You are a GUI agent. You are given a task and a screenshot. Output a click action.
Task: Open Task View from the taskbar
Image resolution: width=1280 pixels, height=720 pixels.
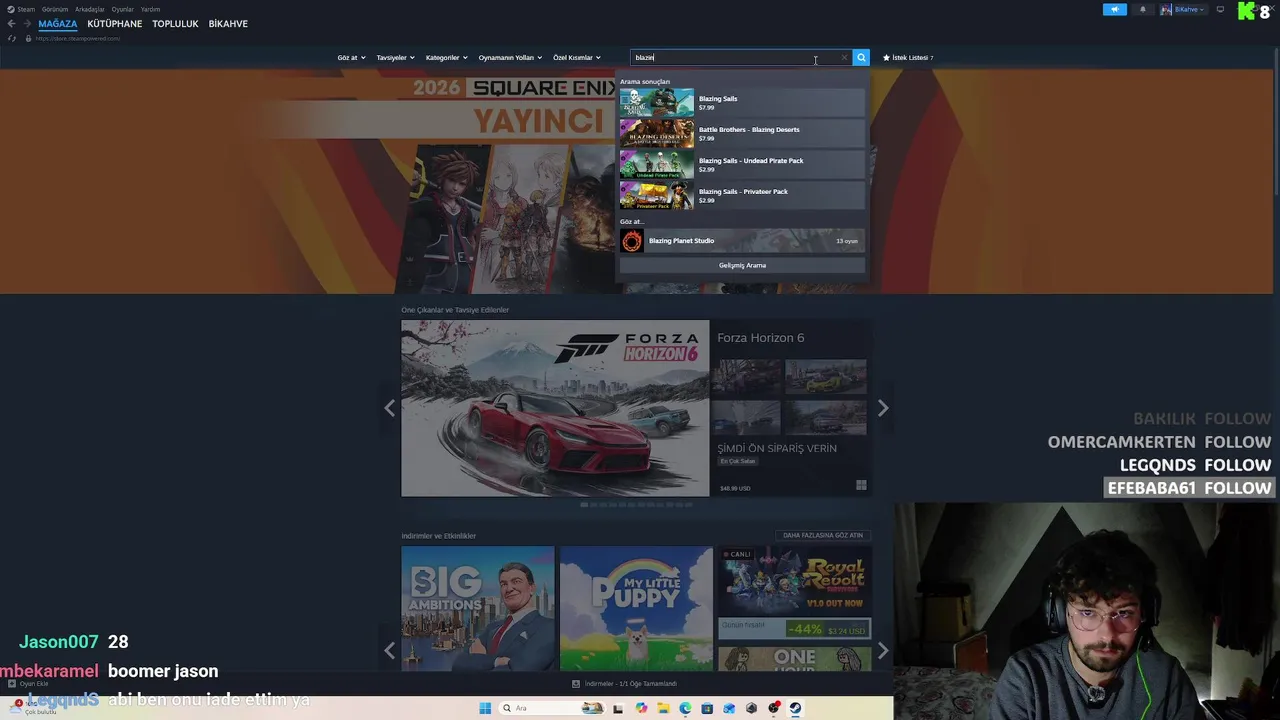coord(618,708)
